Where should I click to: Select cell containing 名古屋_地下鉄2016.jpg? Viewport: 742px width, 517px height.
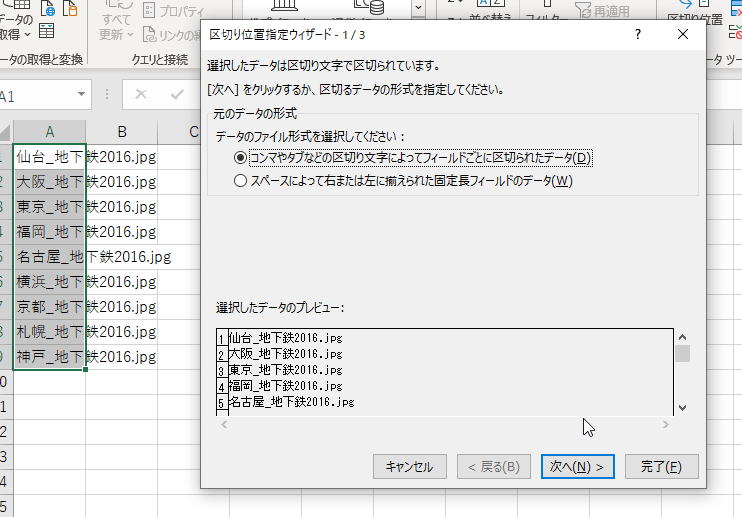coord(49,257)
